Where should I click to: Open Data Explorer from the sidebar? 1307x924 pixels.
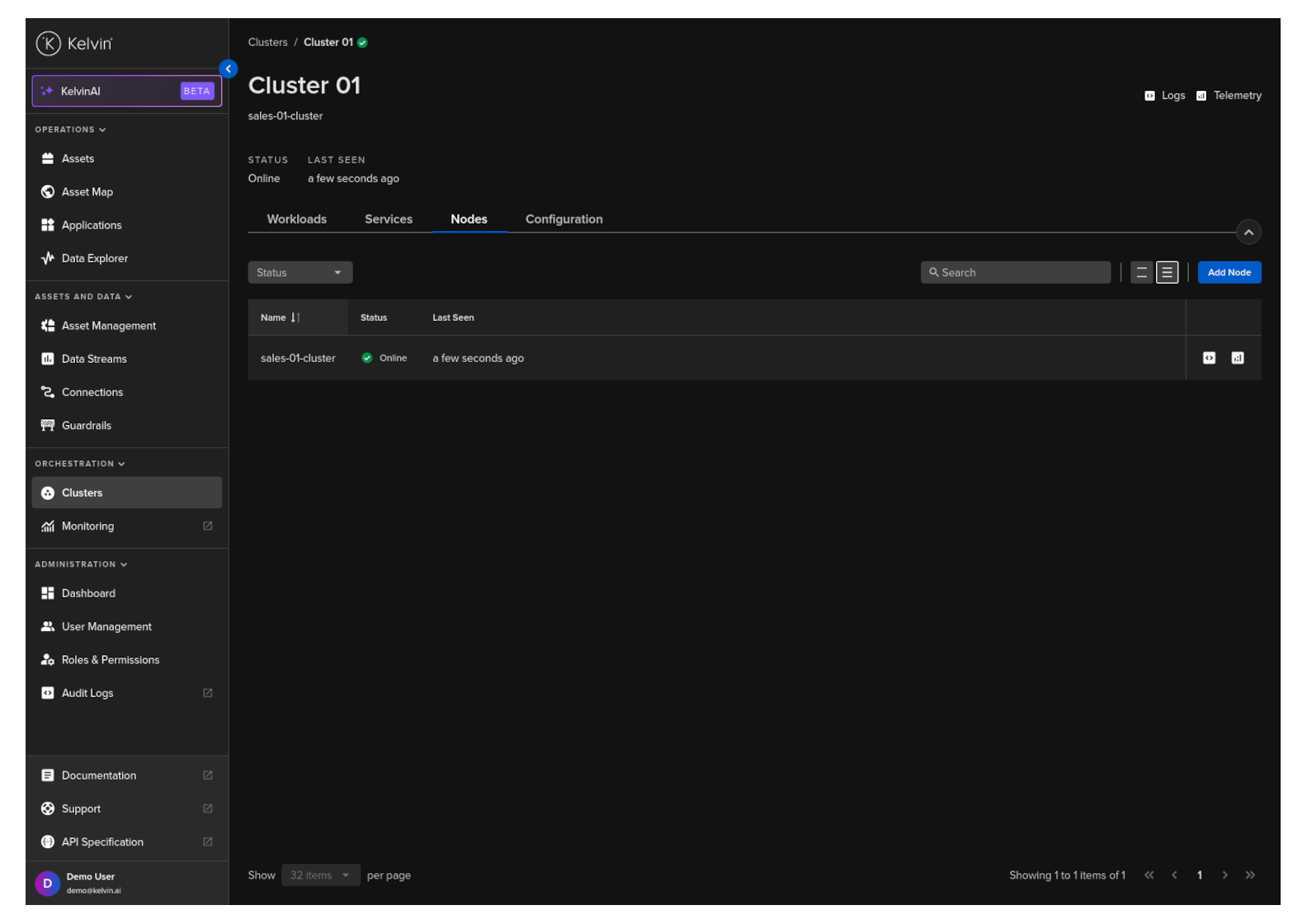[94, 258]
